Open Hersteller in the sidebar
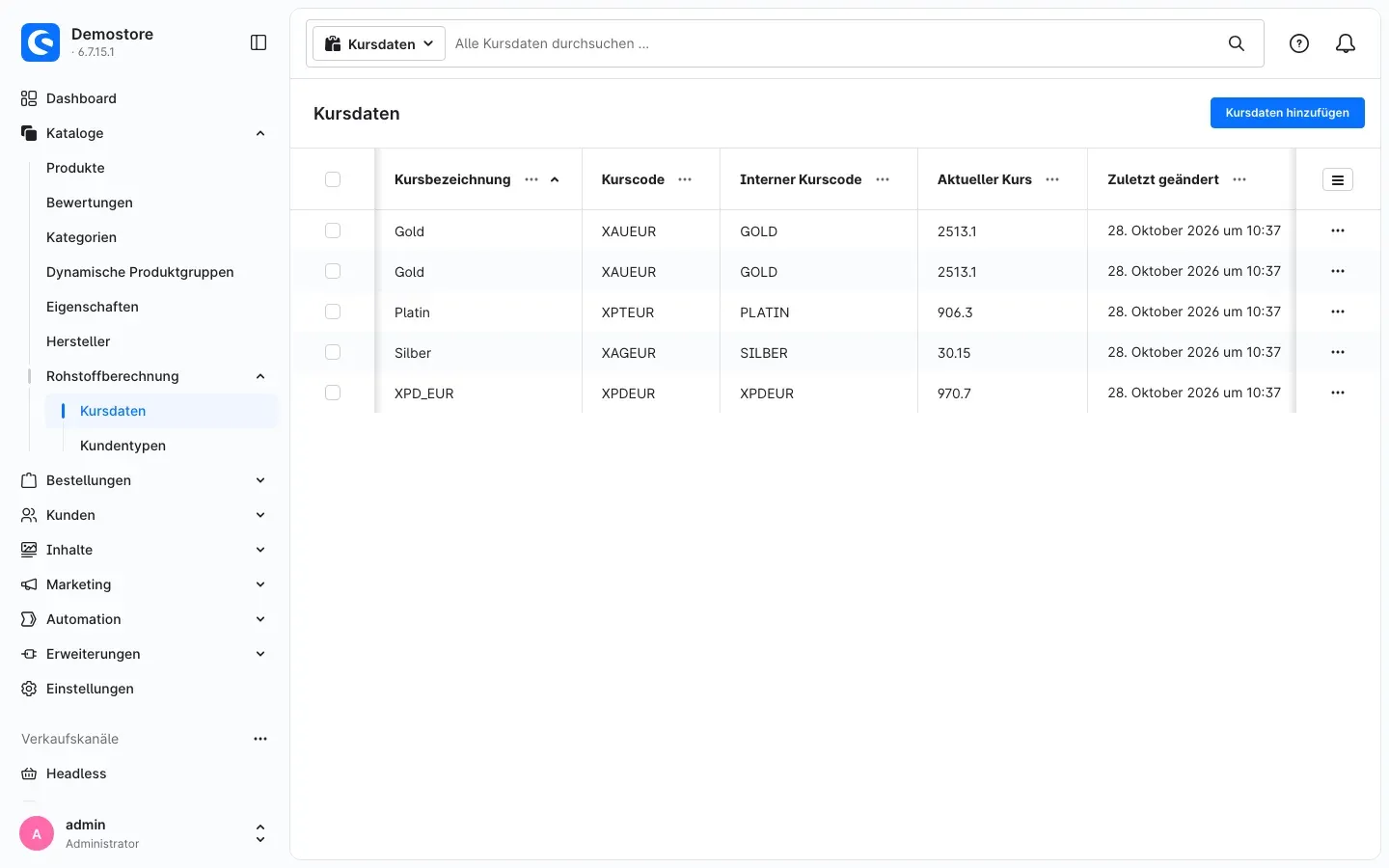The height and width of the screenshot is (868, 1389). pyautogui.click(x=78, y=341)
